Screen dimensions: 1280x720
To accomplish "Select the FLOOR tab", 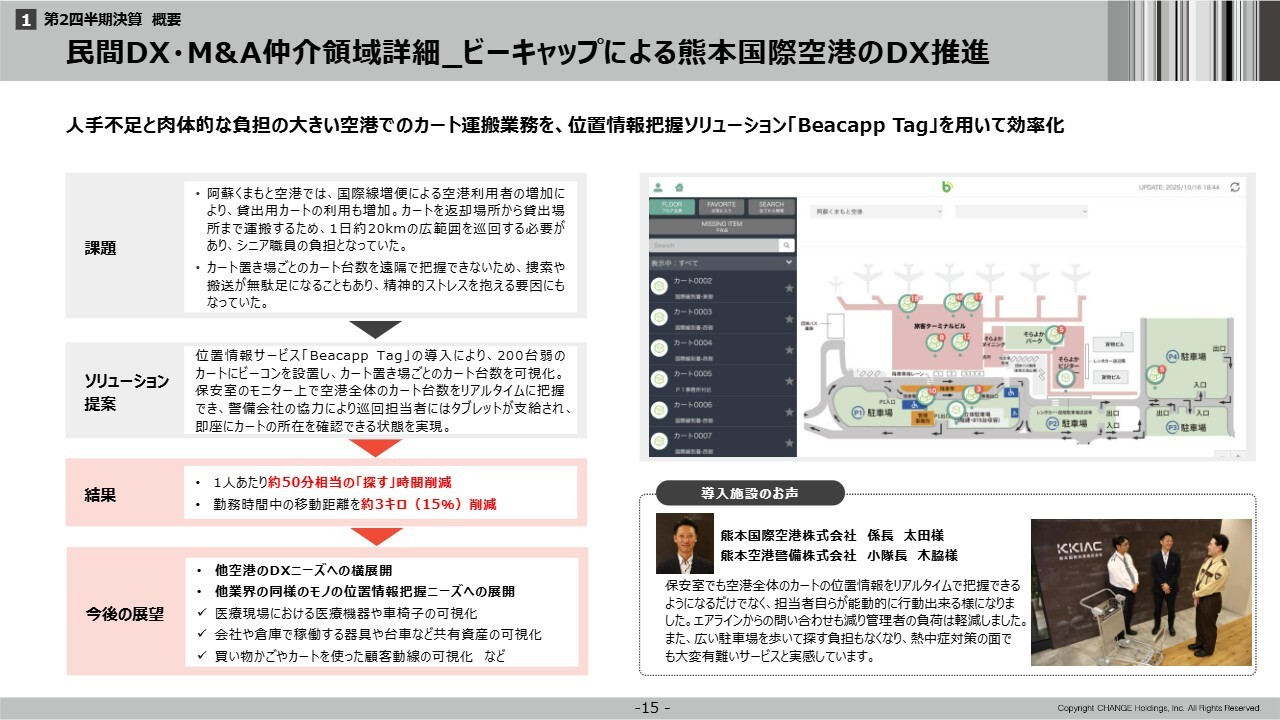I will tap(672, 207).
